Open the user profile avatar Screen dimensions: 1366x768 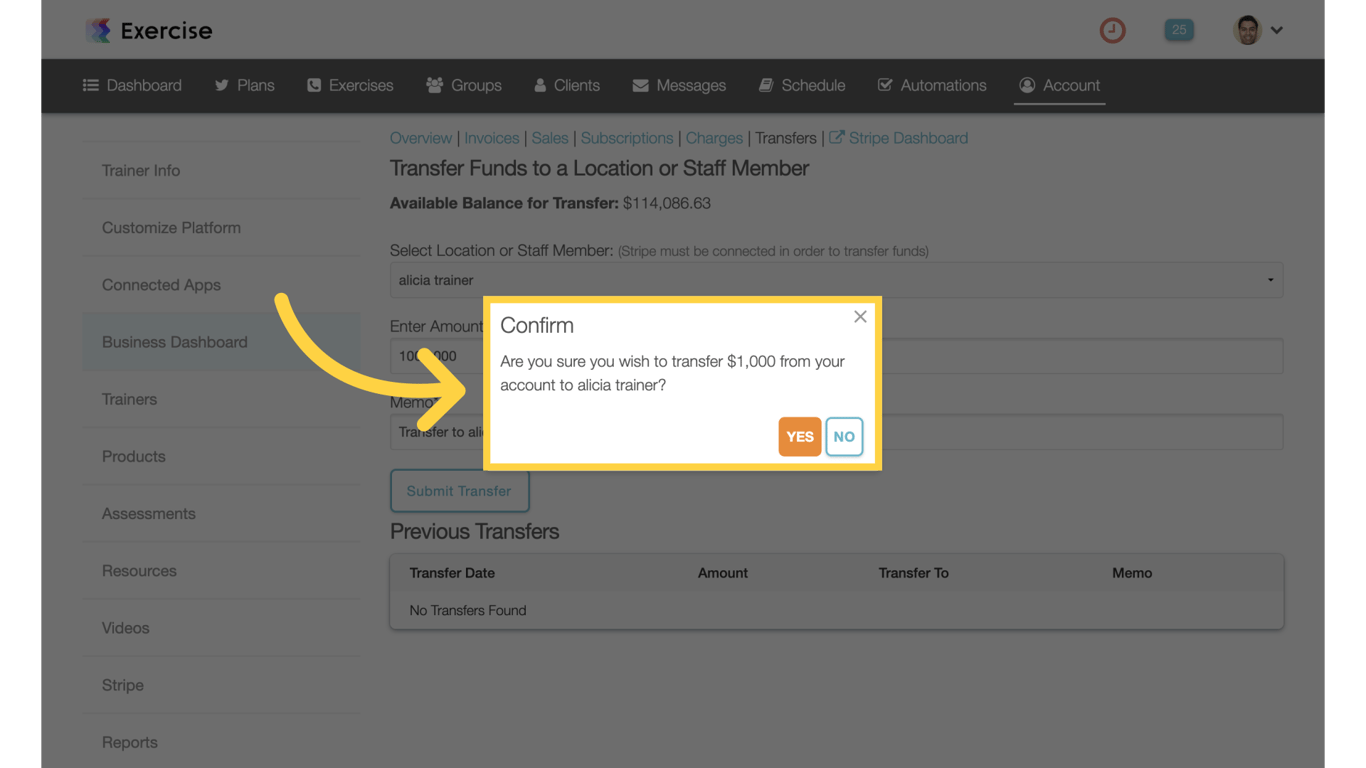1247,30
